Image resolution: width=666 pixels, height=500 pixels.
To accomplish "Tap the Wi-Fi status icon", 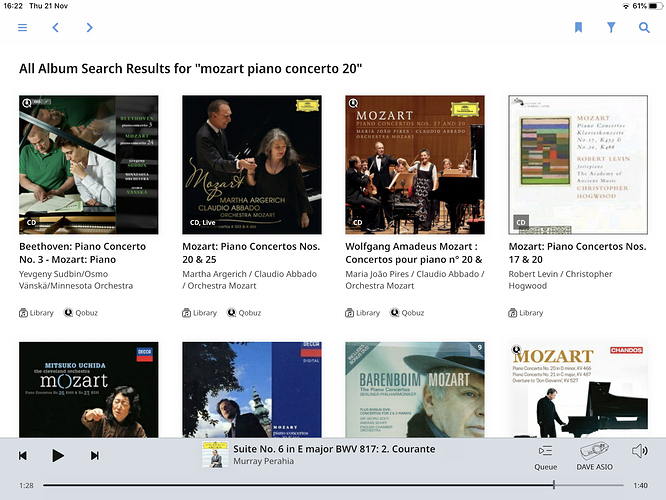I will (x=626, y=6).
